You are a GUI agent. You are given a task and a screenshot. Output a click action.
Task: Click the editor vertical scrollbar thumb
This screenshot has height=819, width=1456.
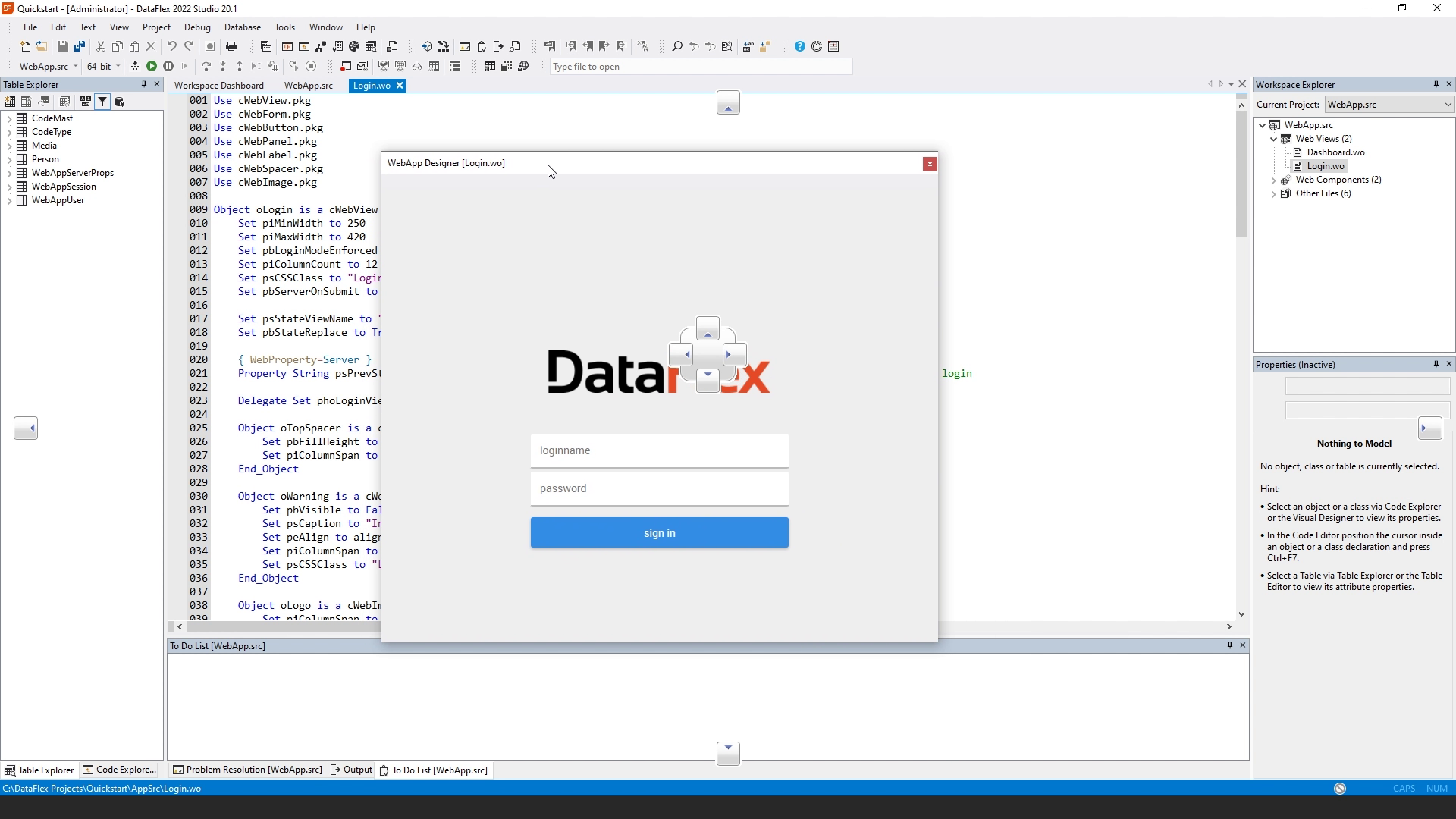pos(1241,174)
